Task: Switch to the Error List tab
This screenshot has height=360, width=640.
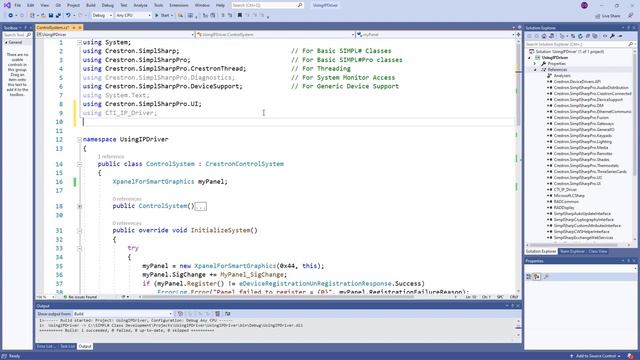Action: (46, 347)
